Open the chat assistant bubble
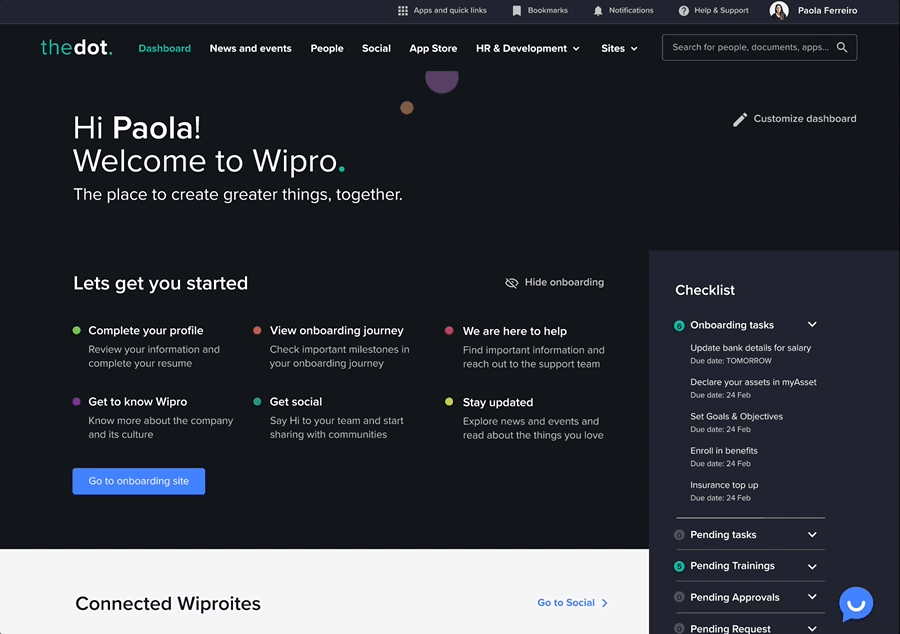The width and height of the screenshot is (900, 634). coord(856,604)
